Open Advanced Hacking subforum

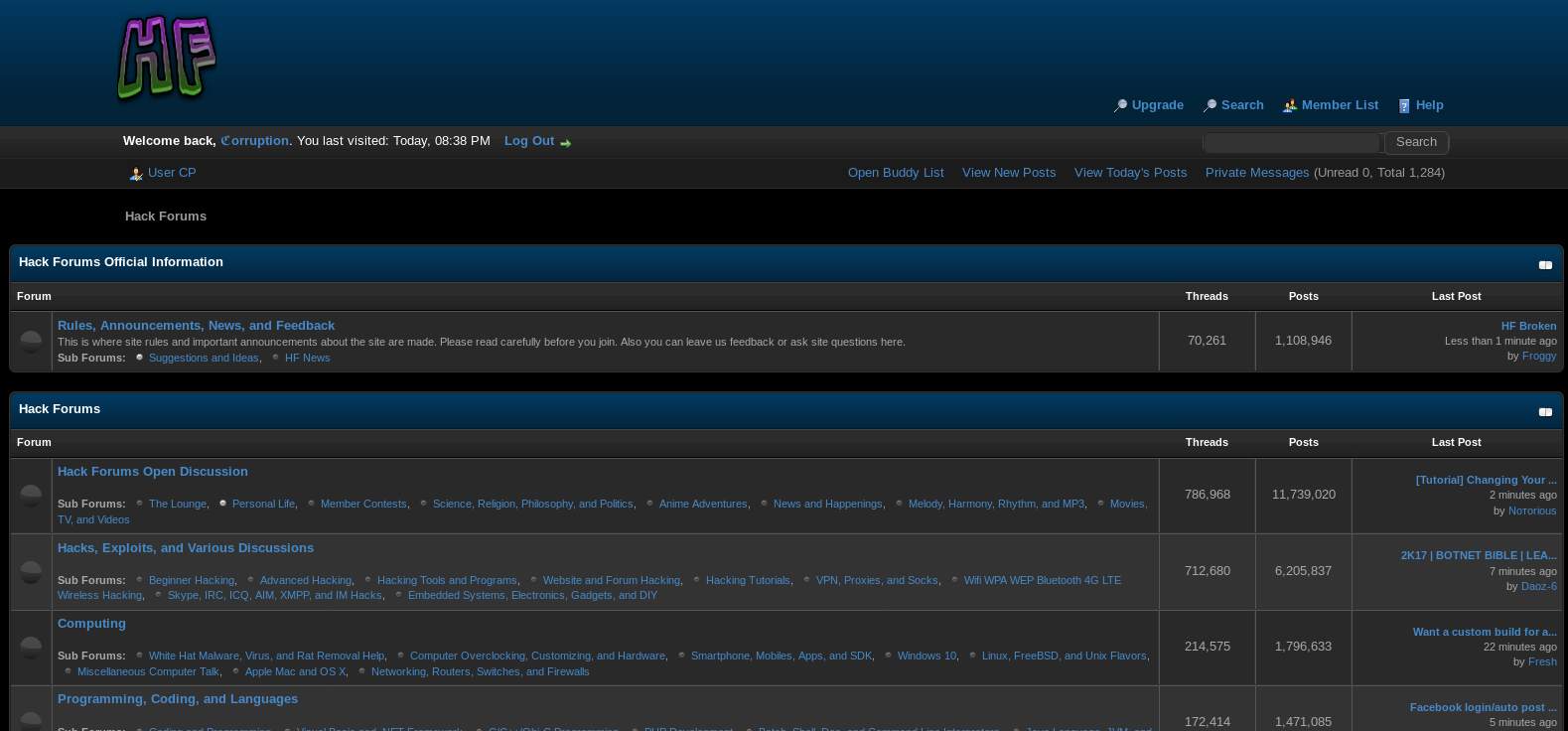(306, 580)
